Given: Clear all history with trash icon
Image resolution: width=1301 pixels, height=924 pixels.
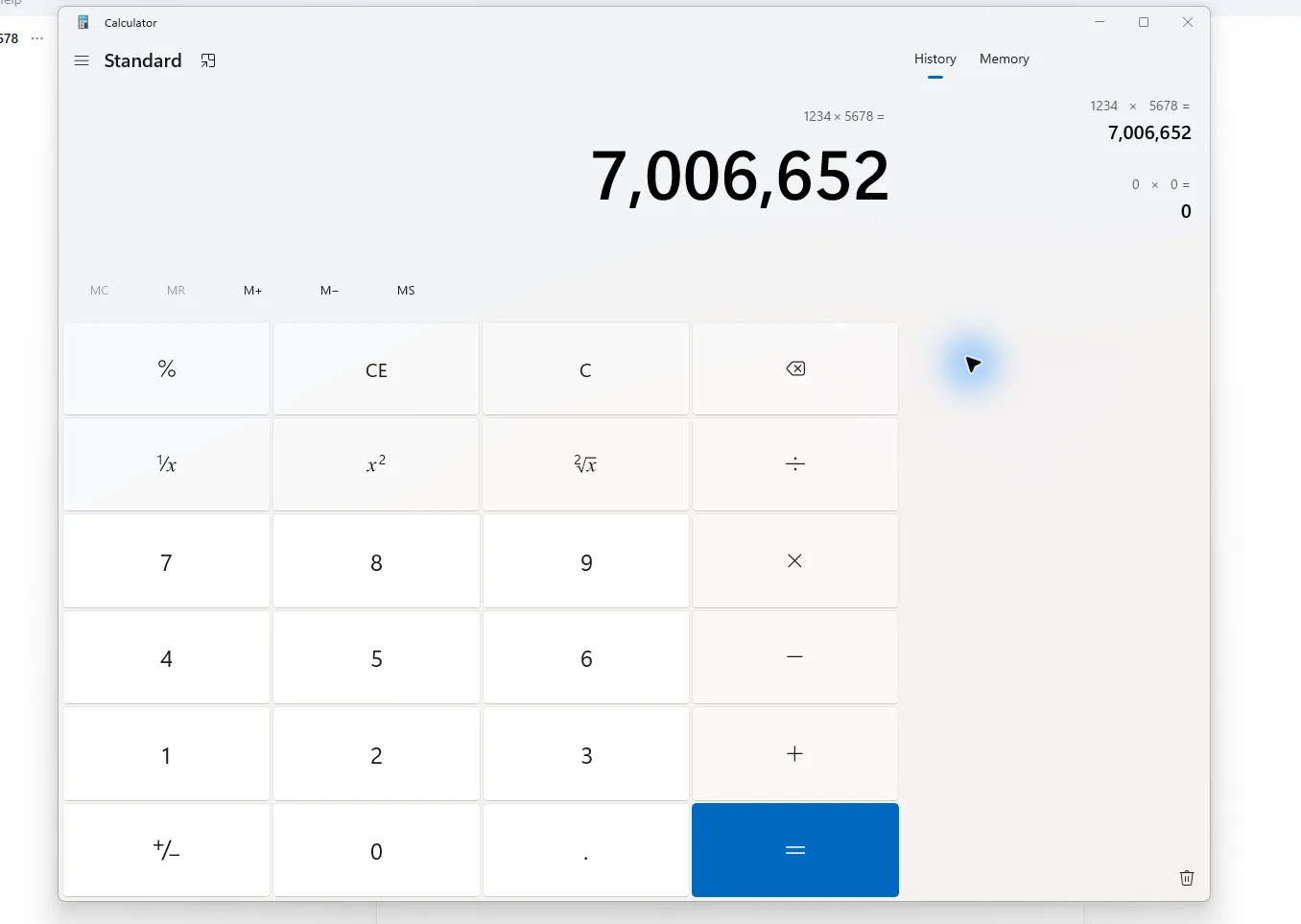Looking at the screenshot, I should coord(1187,878).
